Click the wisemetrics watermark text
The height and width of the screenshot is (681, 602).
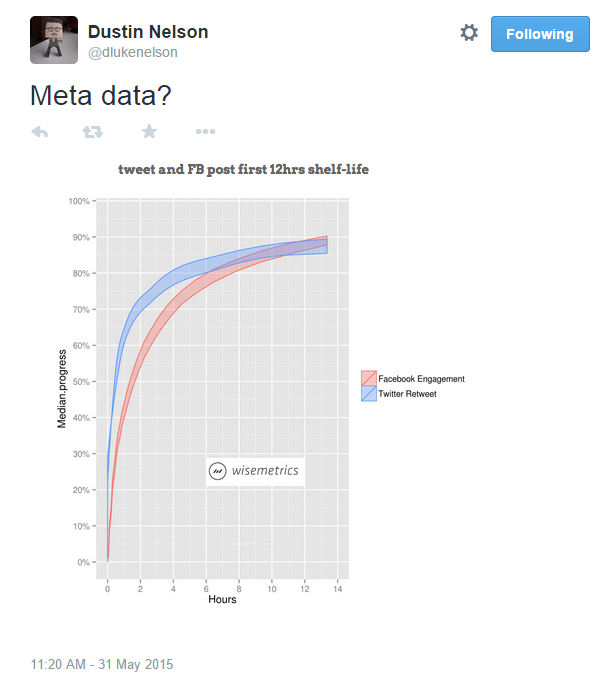pos(265,471)
